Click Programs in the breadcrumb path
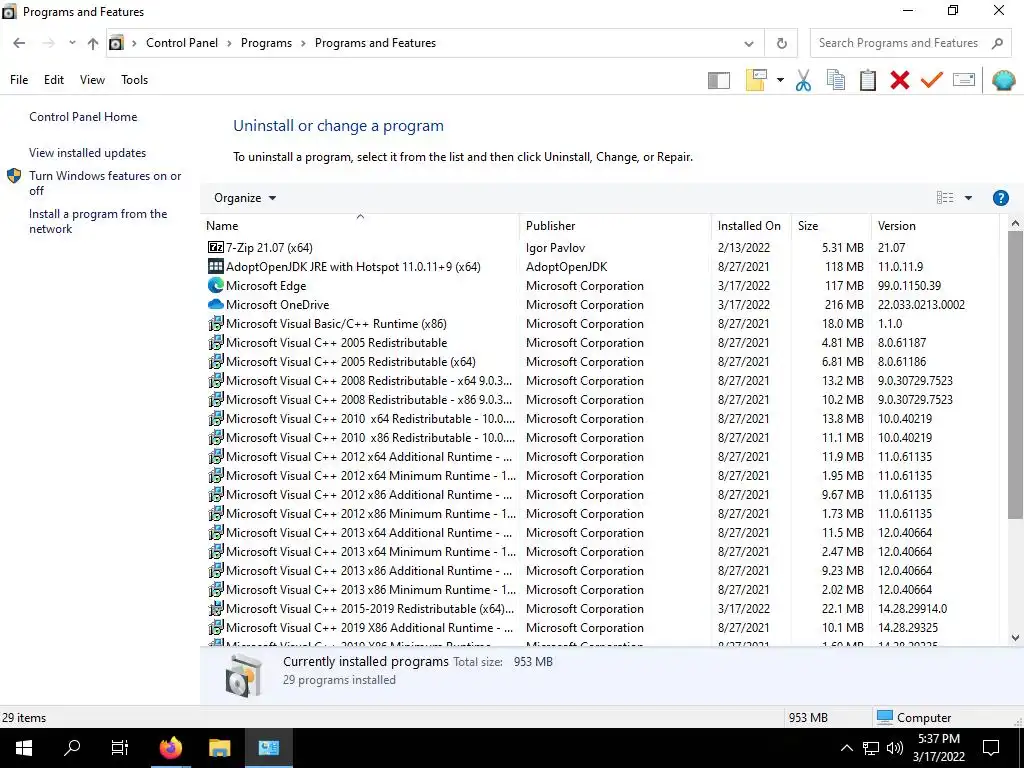This screenshot has height=768, width=1024. click(x=266, y=43)
